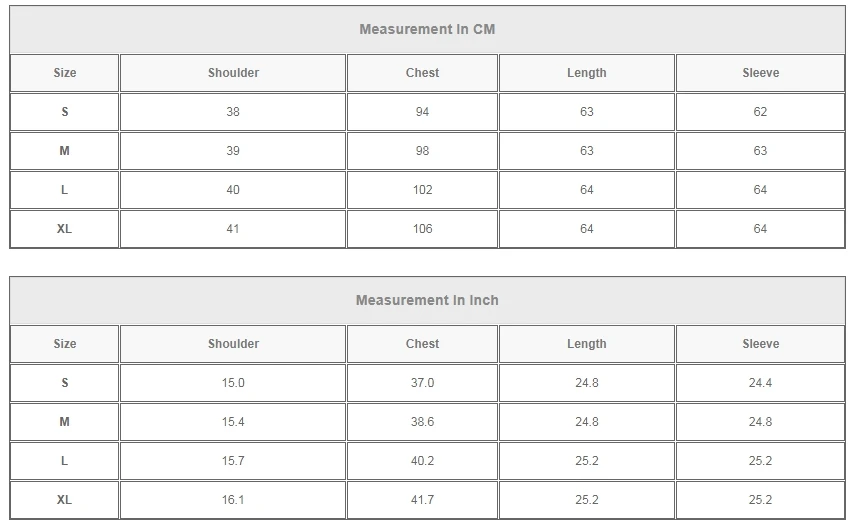Click chest value 102 in the CM table

click(422, 190)
